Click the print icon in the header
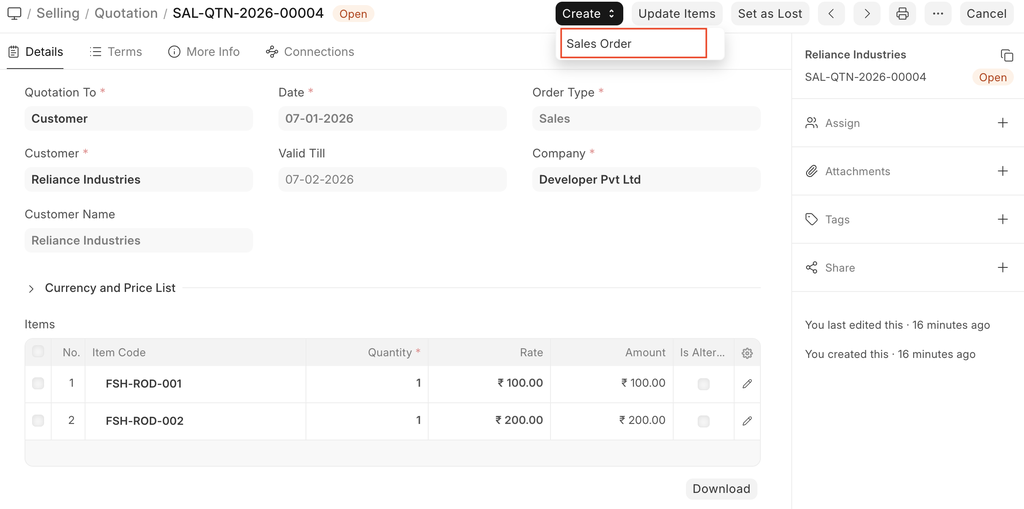Image resolution: width=1024 pixels, height=509 pixels. click(902, 14)
